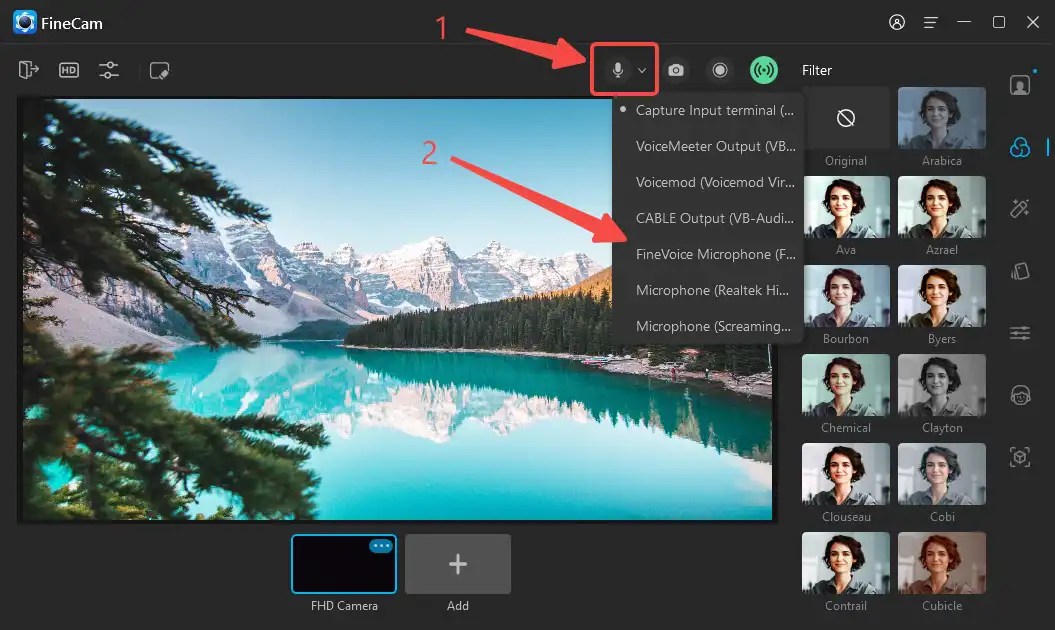Select FineVoice Microphone option

tap(708, 254)
